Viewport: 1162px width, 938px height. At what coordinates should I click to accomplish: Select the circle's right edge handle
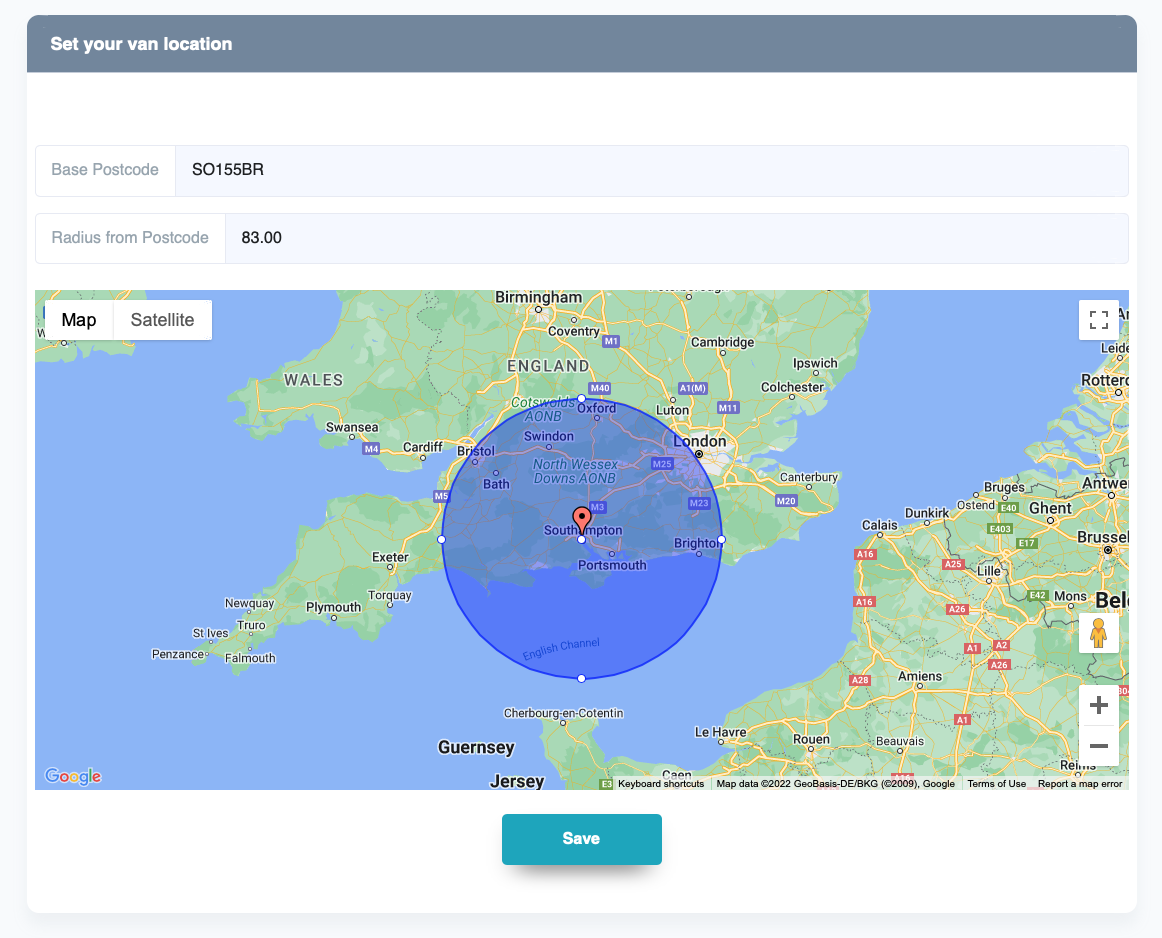pyautogui.click(x=721, y=540)
